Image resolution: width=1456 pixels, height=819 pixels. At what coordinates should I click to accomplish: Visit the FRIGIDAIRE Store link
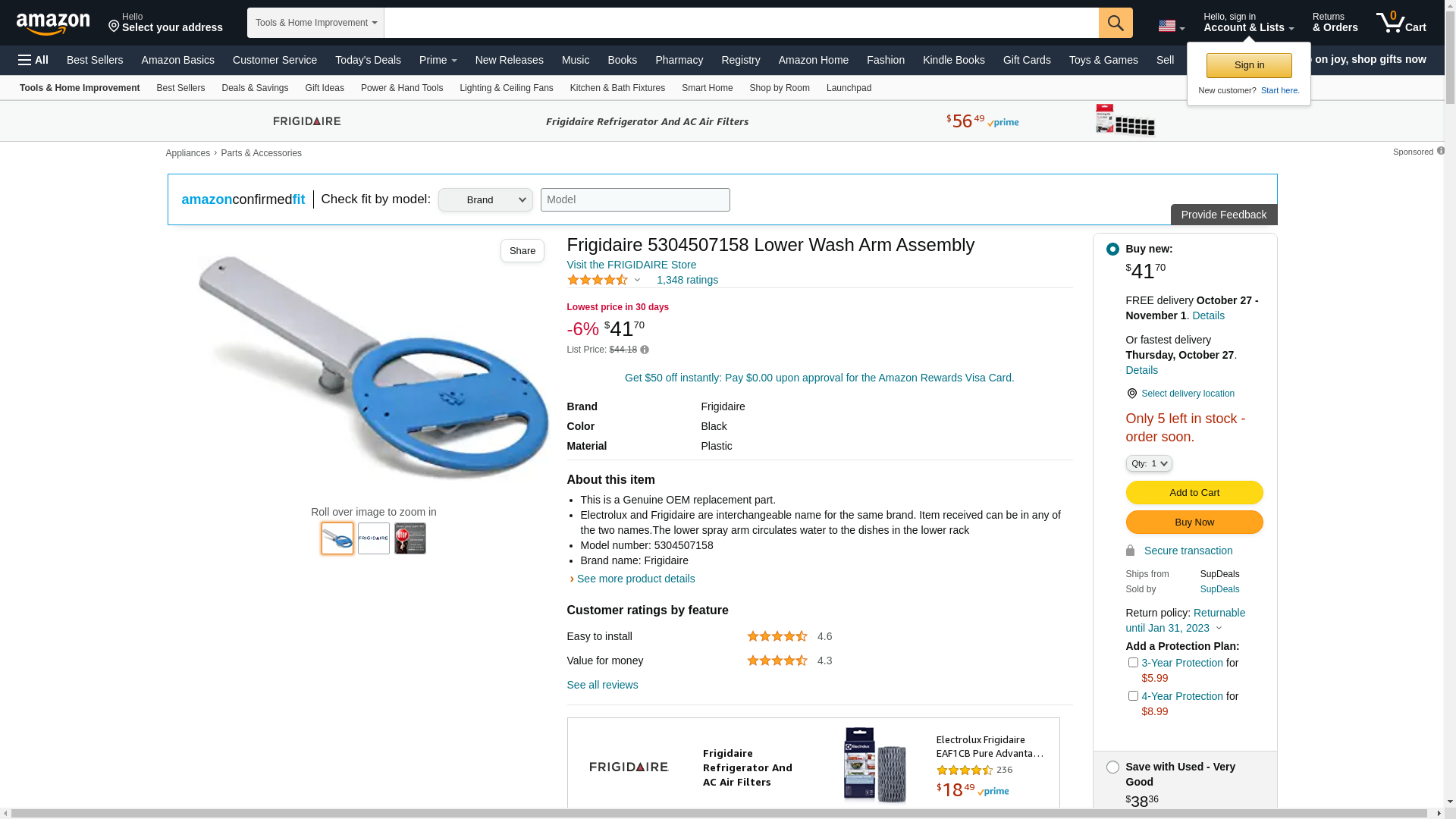coord(631,265)
